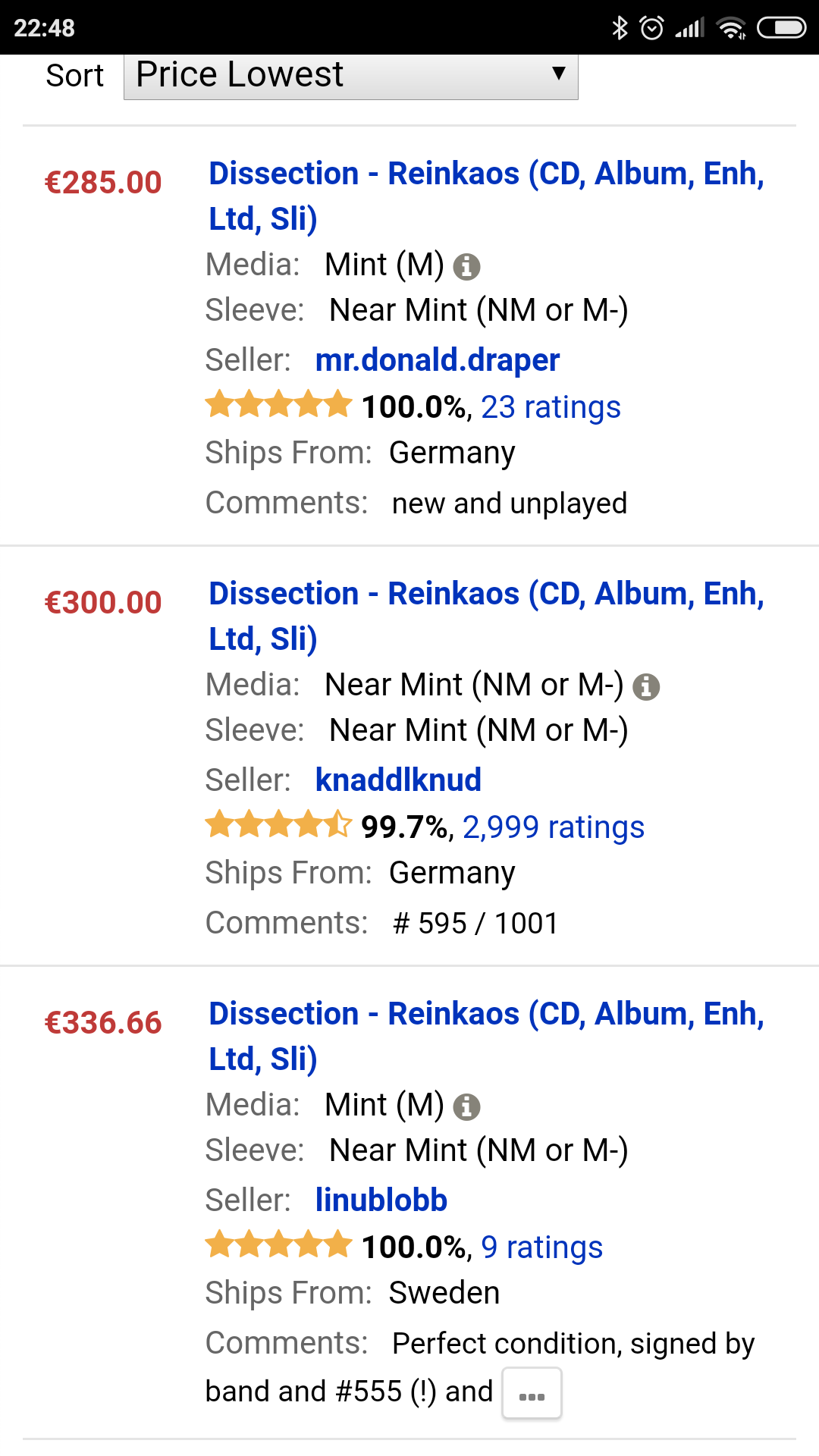Expand the truncated comment with the ellipsis button
The height and width of the screenshot is (1456, 819).
coord(532,1393)
